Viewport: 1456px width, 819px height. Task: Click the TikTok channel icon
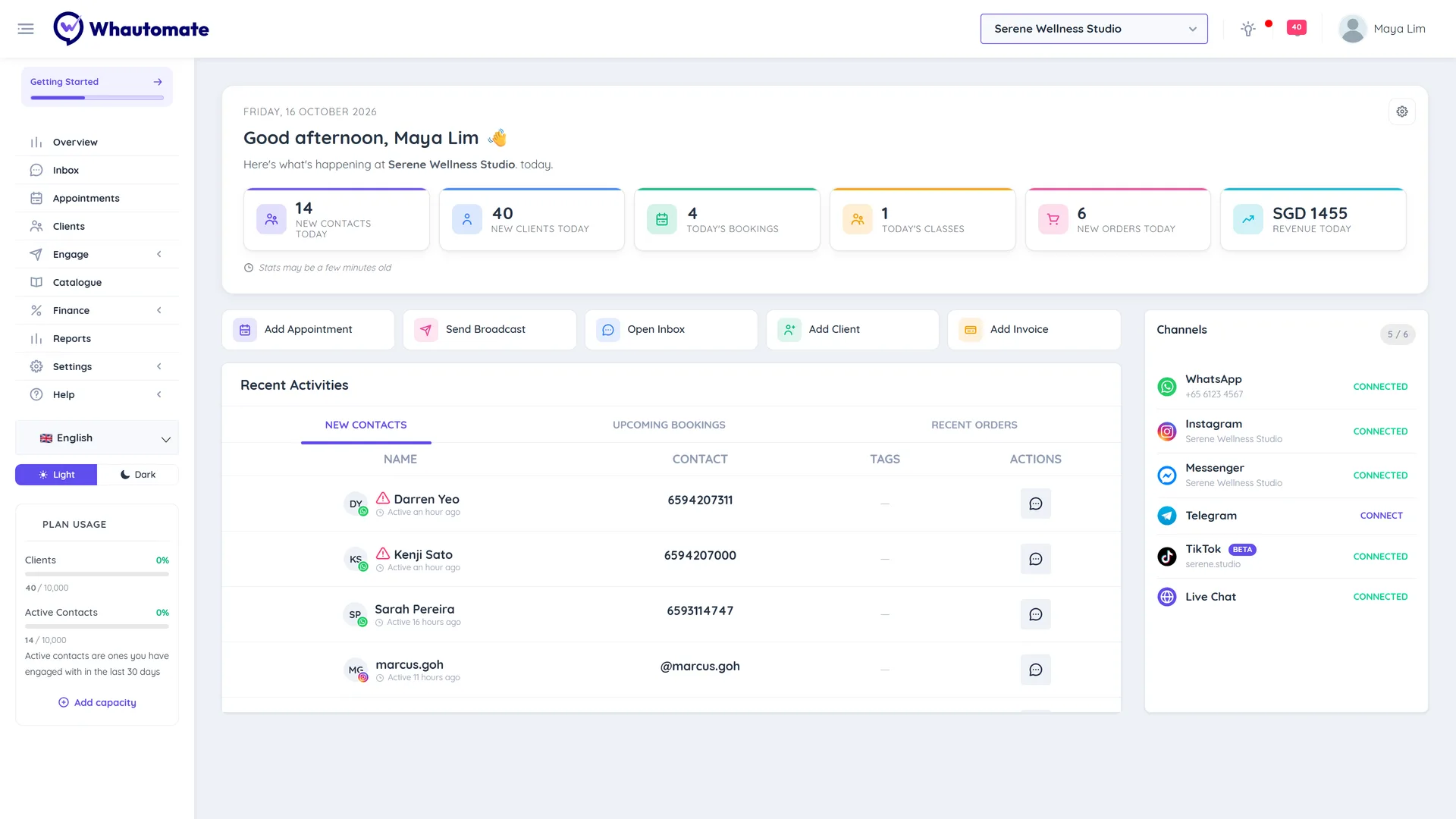pos(1167,557)
